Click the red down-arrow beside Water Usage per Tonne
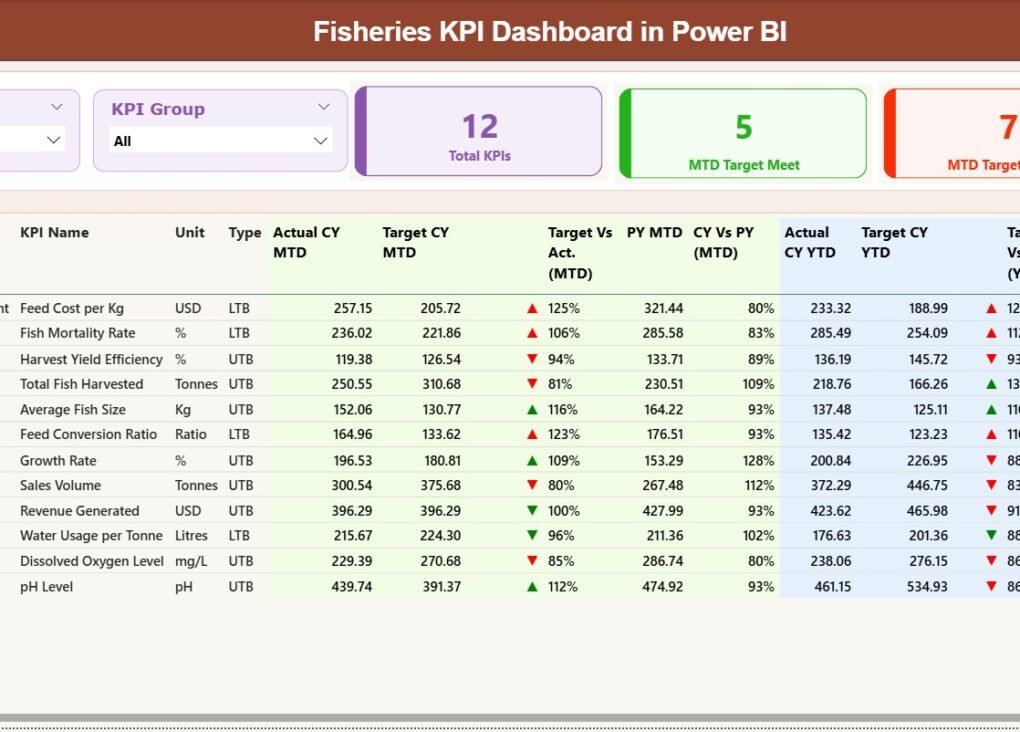Screen dimensions: 1020x732 coord(531,535)
